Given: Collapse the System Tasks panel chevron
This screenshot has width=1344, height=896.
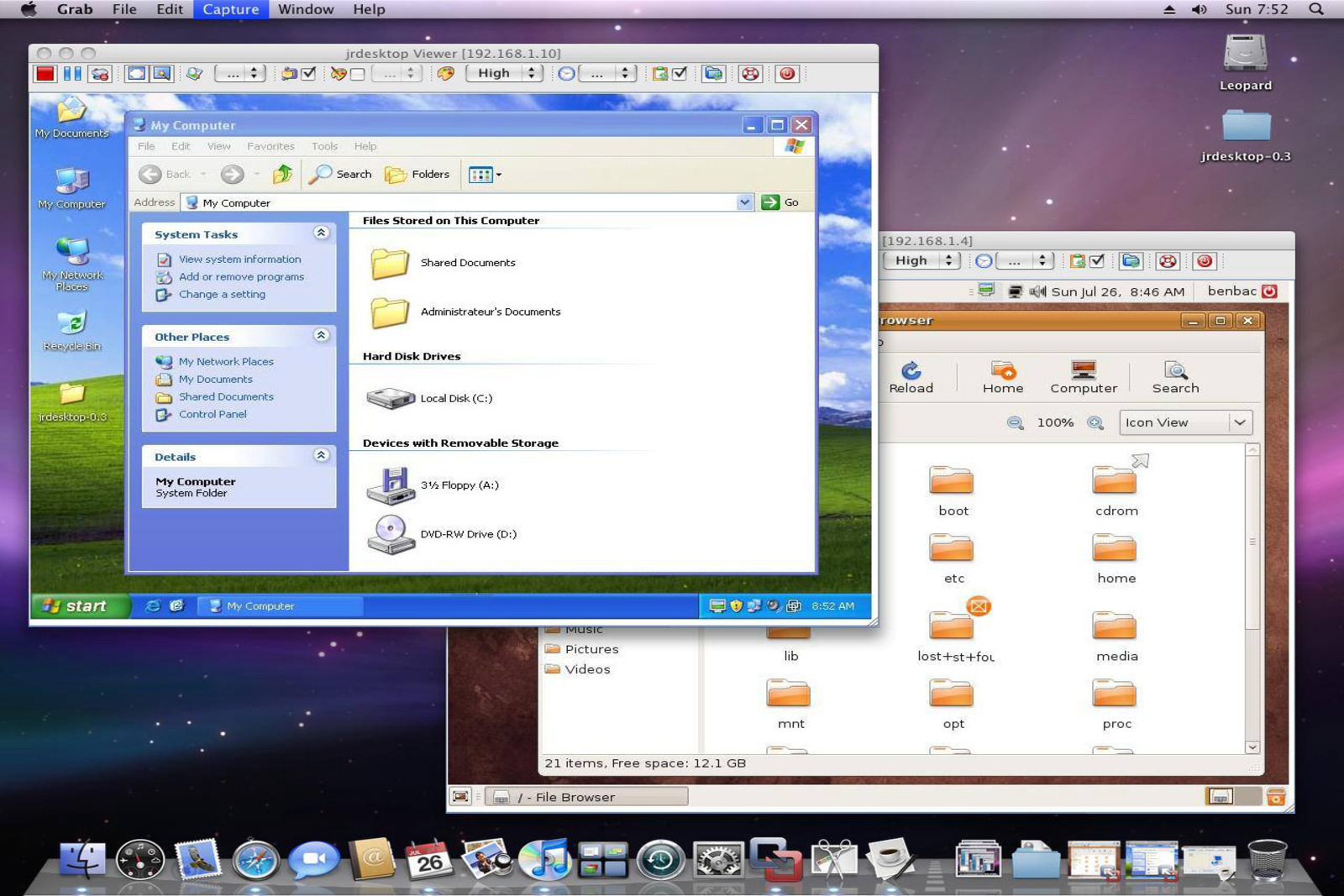Looking at the screenshot, I should point(321,233).
